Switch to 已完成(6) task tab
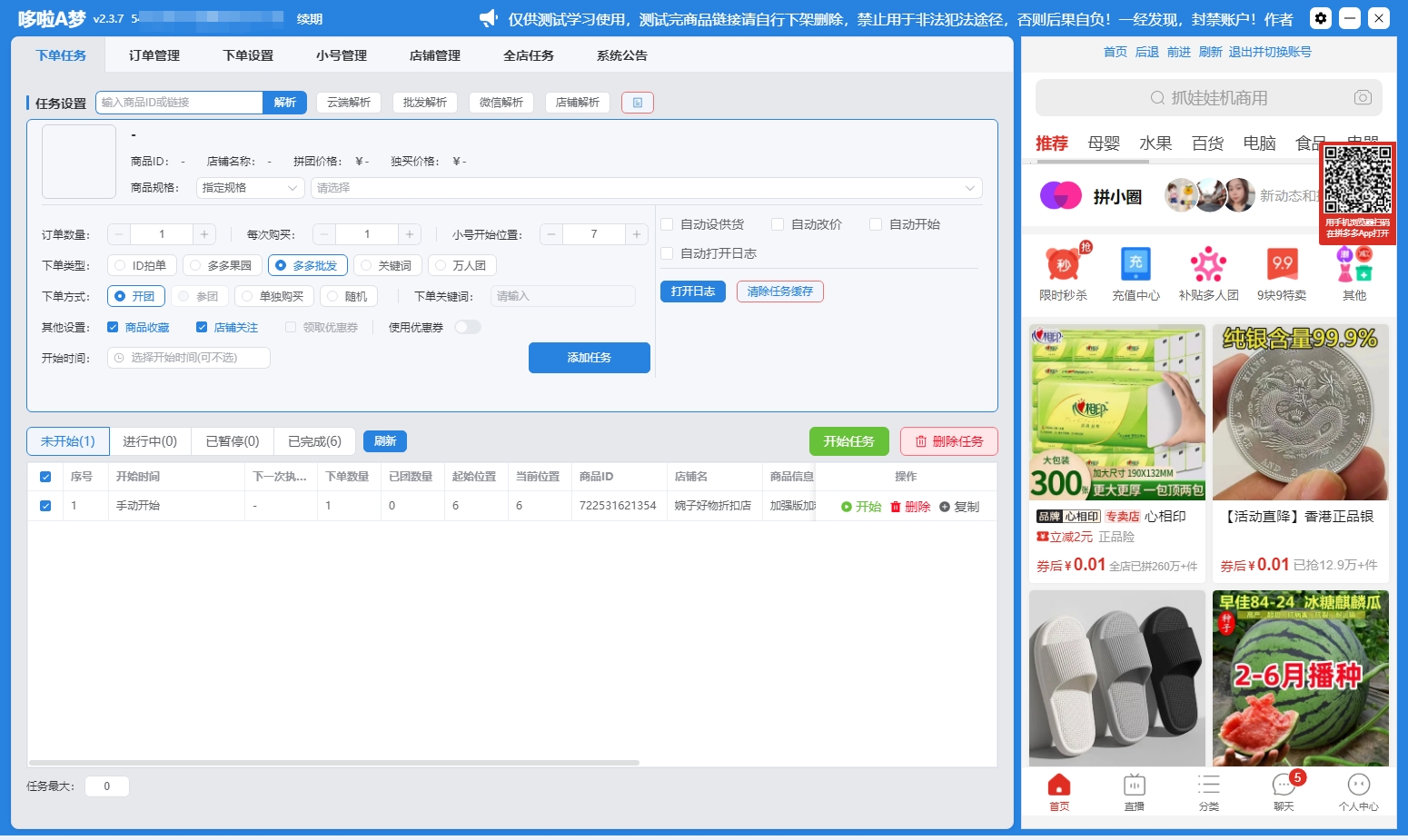Image resolution: width=1408 pixels, height=840 pixels. click(314, 441)
